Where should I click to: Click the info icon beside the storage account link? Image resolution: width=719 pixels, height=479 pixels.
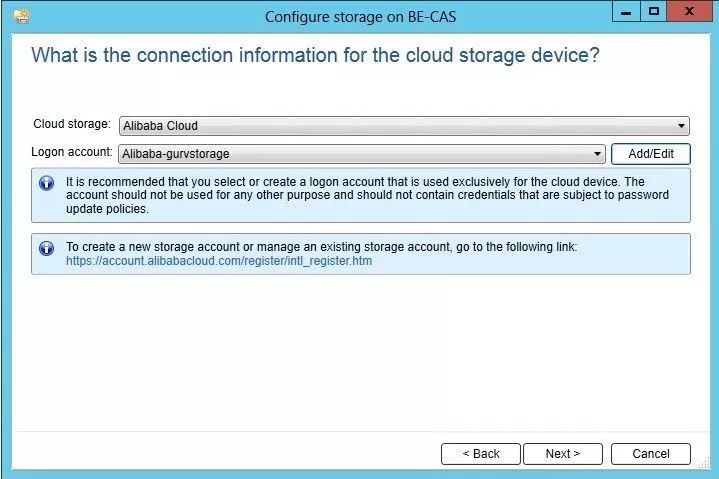pos(46,247)
